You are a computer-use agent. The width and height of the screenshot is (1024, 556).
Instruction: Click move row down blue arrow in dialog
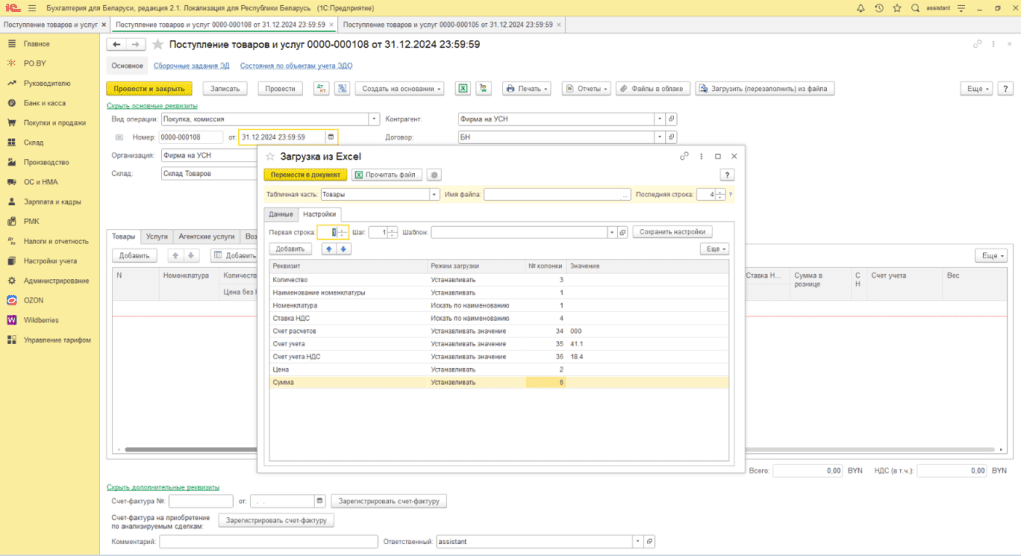tap(343, 248)
